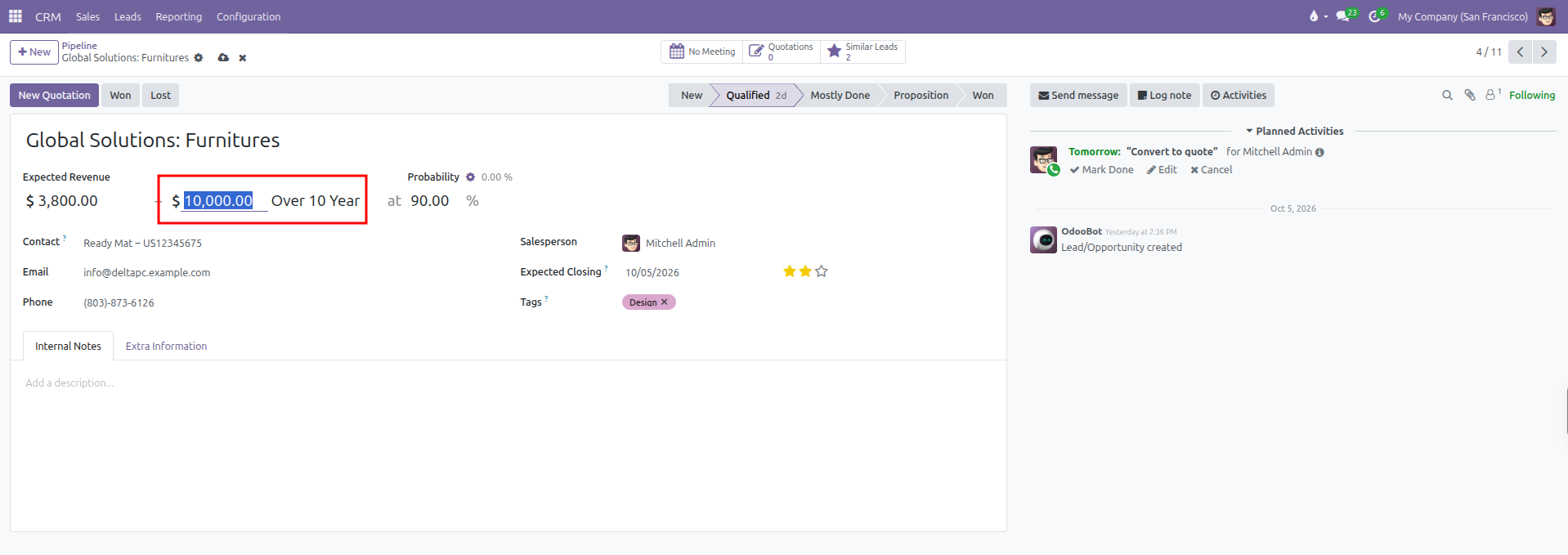Edit the title Global Solutions: Furnitures

click(153, 141)
